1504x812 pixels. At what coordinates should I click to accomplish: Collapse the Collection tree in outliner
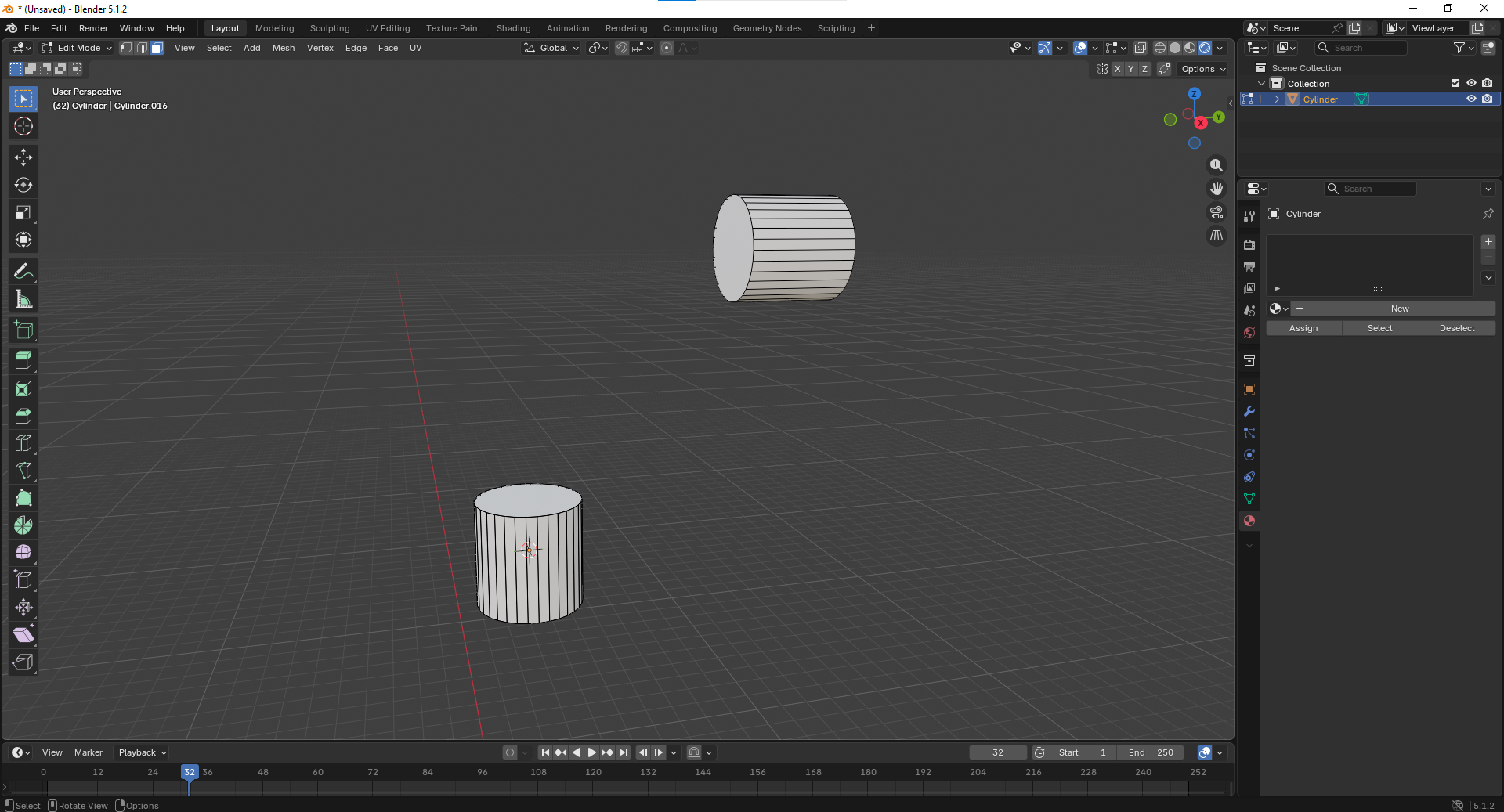click(x=1261, y=83)
